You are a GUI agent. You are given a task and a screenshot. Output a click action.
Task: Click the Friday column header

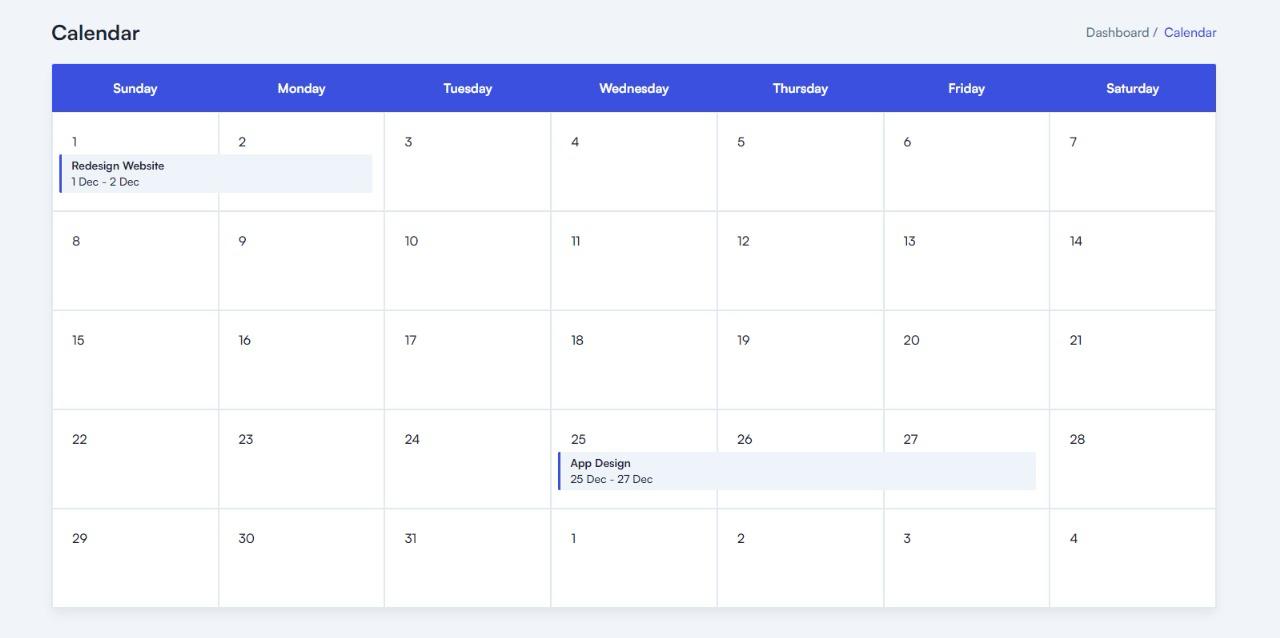tap(966, 89)
